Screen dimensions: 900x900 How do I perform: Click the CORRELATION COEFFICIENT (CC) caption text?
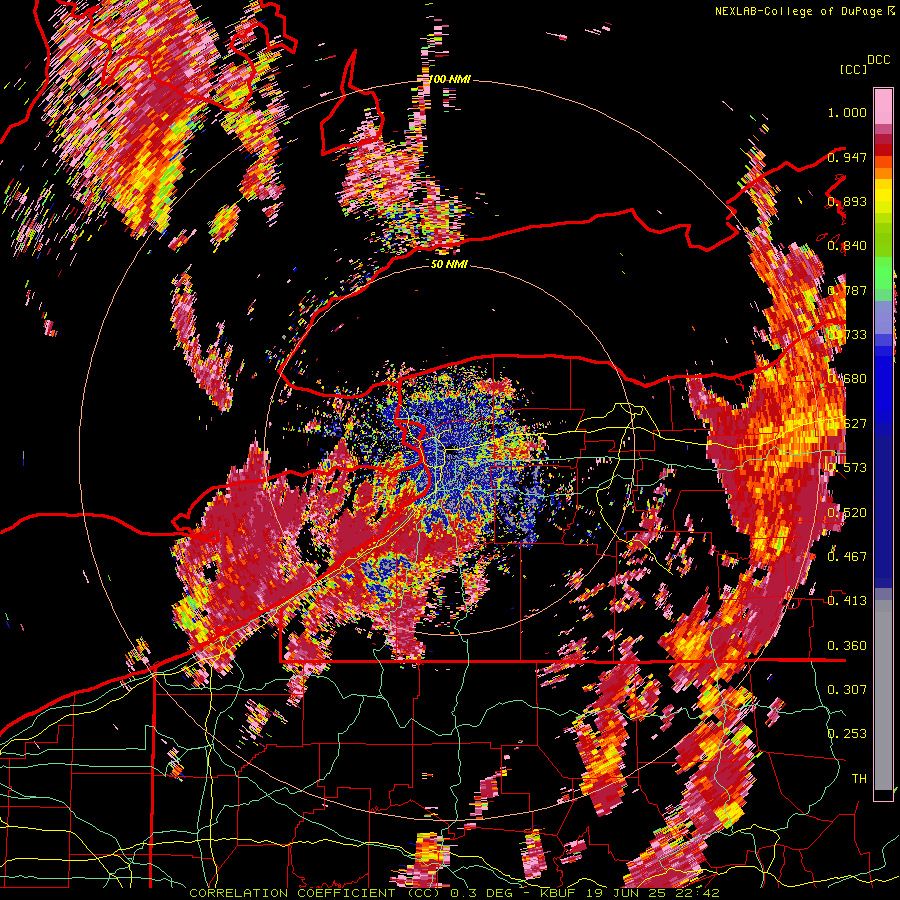tap(316, 893)
